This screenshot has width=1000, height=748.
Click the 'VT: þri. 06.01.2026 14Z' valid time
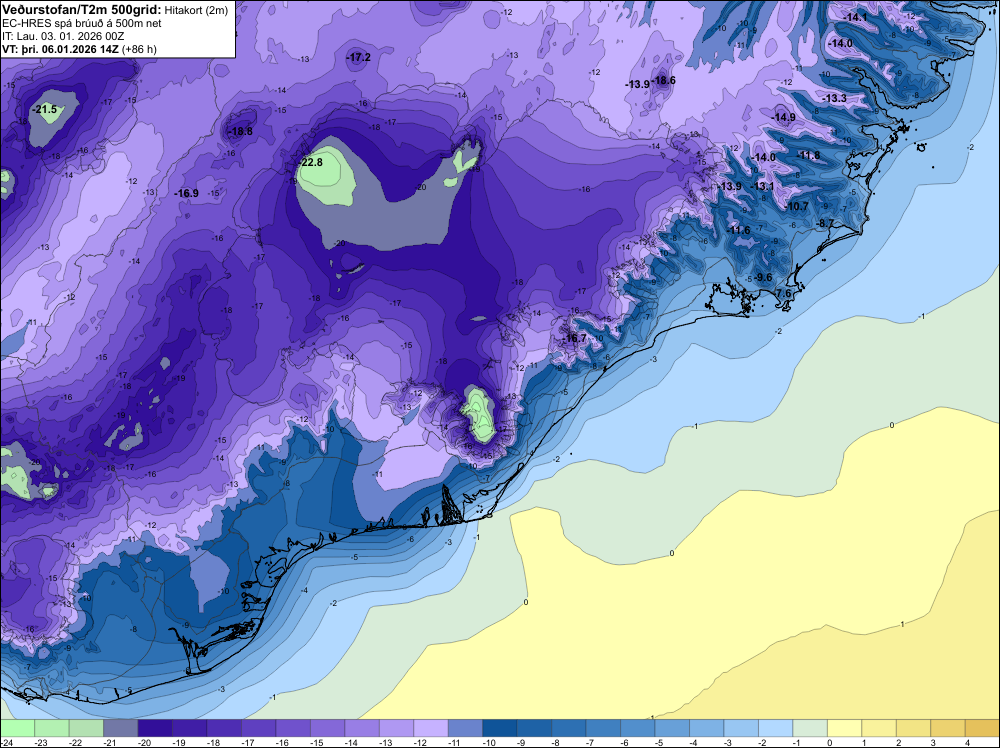pos(60,49)
